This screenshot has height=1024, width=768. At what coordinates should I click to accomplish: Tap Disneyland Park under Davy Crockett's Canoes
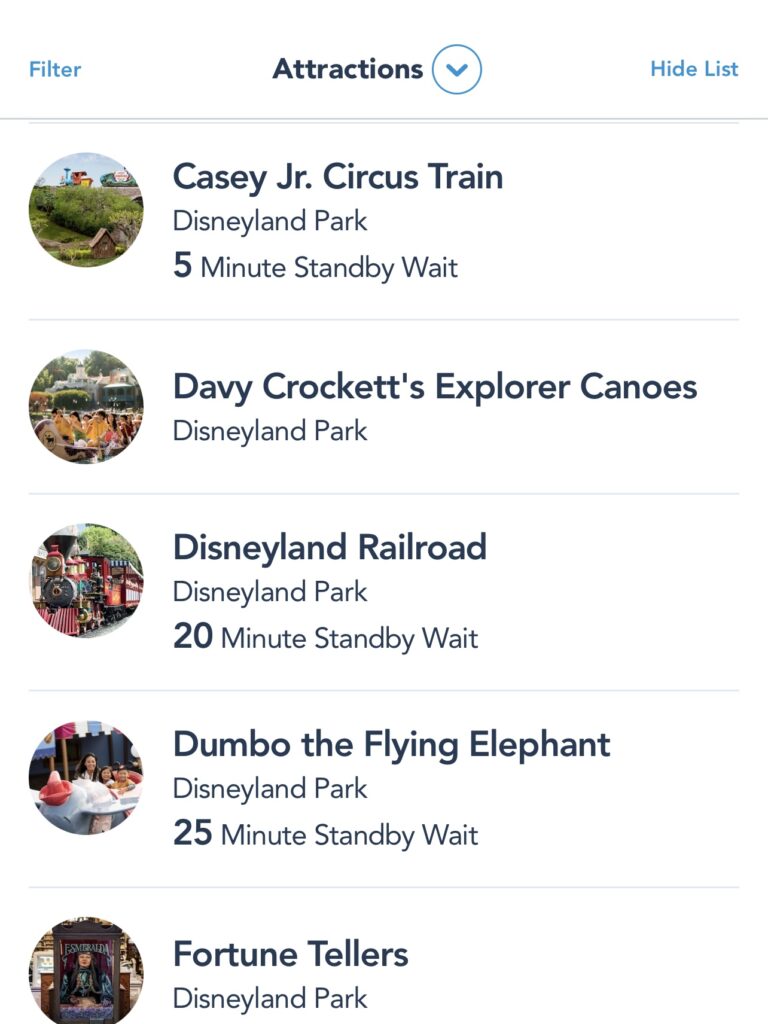(x=270, y=432)
